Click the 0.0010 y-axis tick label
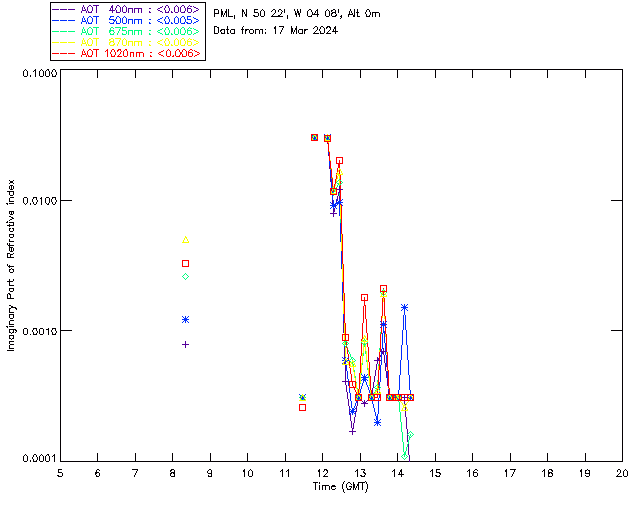 pos(40,331)
